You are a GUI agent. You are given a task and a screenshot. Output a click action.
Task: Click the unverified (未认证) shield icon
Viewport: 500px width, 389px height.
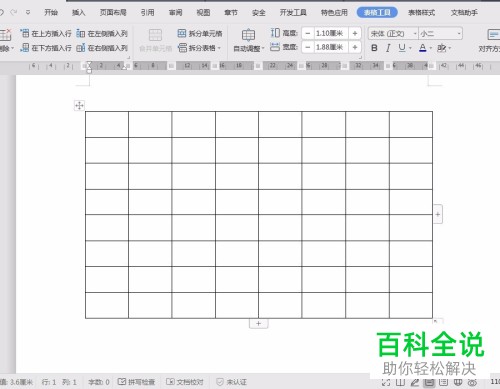[x=220, y=382]
